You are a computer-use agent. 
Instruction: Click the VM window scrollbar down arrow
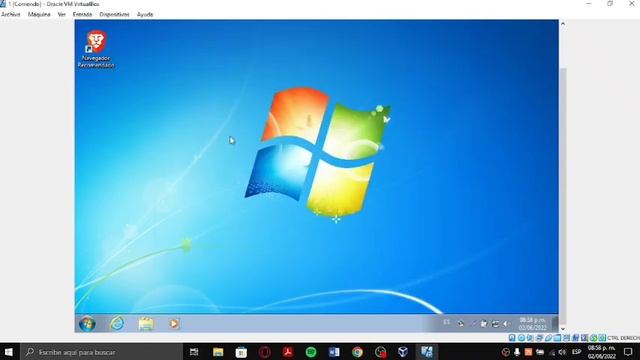pyautogui.click(x=563, y=329)
